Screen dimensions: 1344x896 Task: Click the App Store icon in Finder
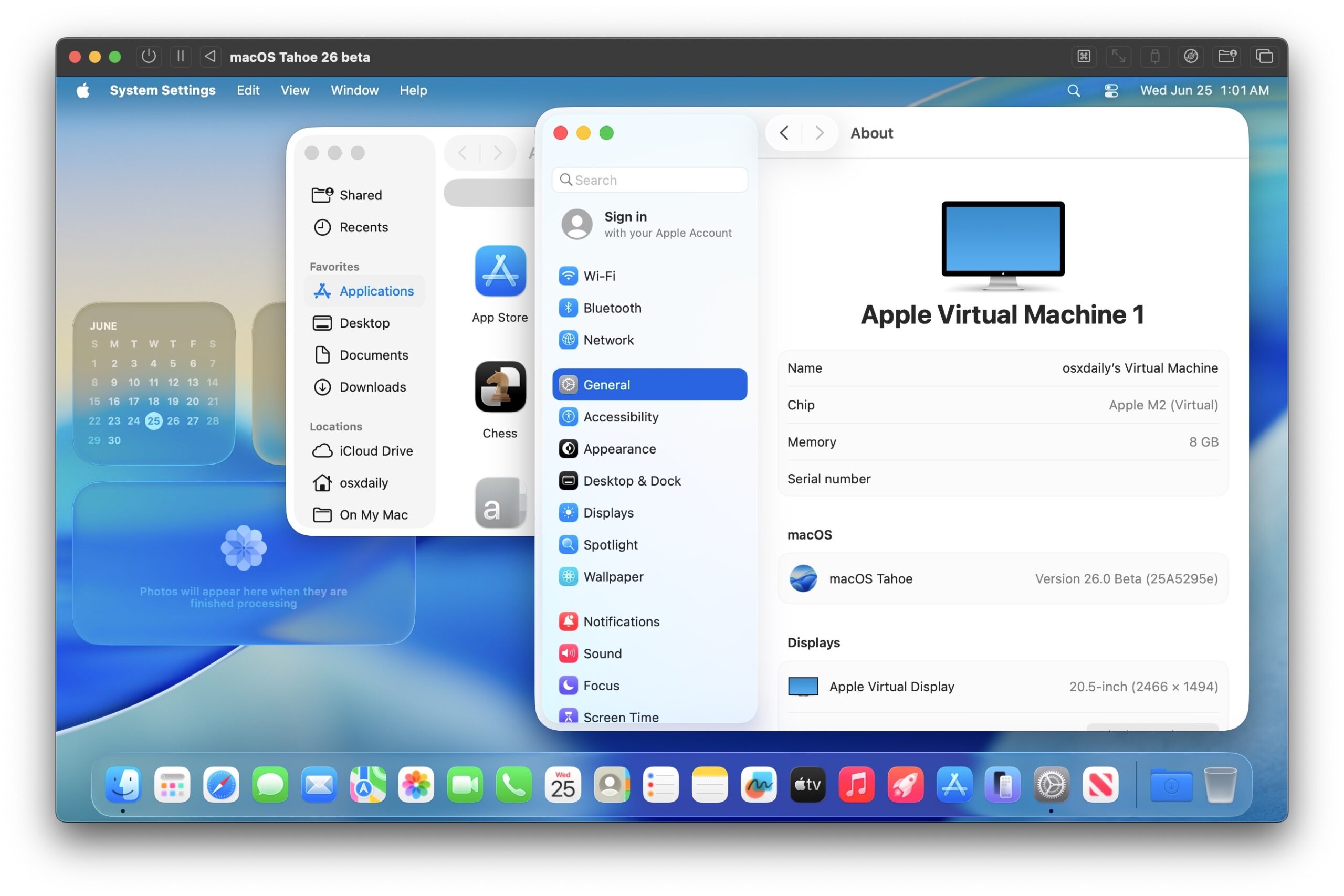point(500,271)
